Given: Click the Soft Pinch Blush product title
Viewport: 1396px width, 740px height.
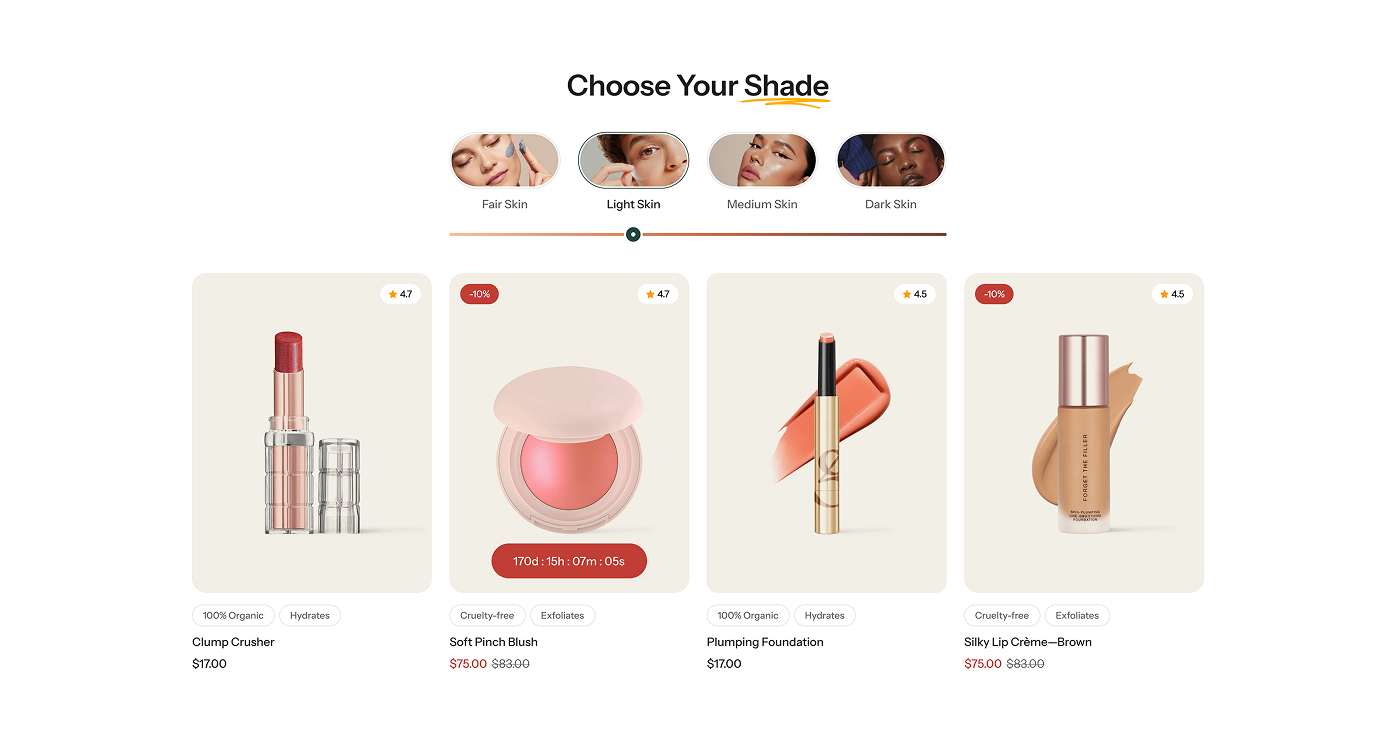Looking at the screenshot, I should pyautogui.click(x=493, y=642).
